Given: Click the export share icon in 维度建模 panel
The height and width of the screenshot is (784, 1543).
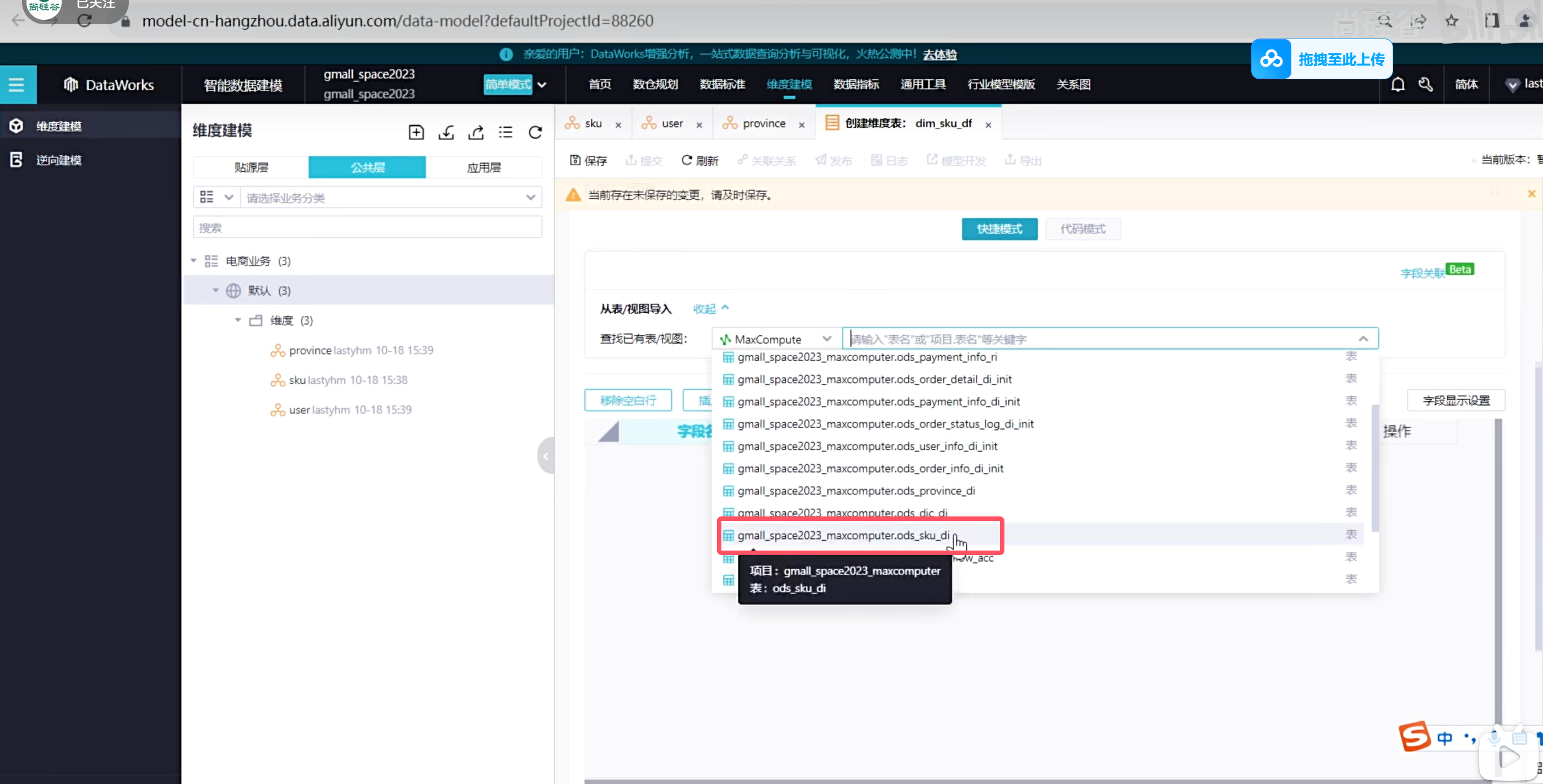Looking at the screenshot, I should (476, 132).
